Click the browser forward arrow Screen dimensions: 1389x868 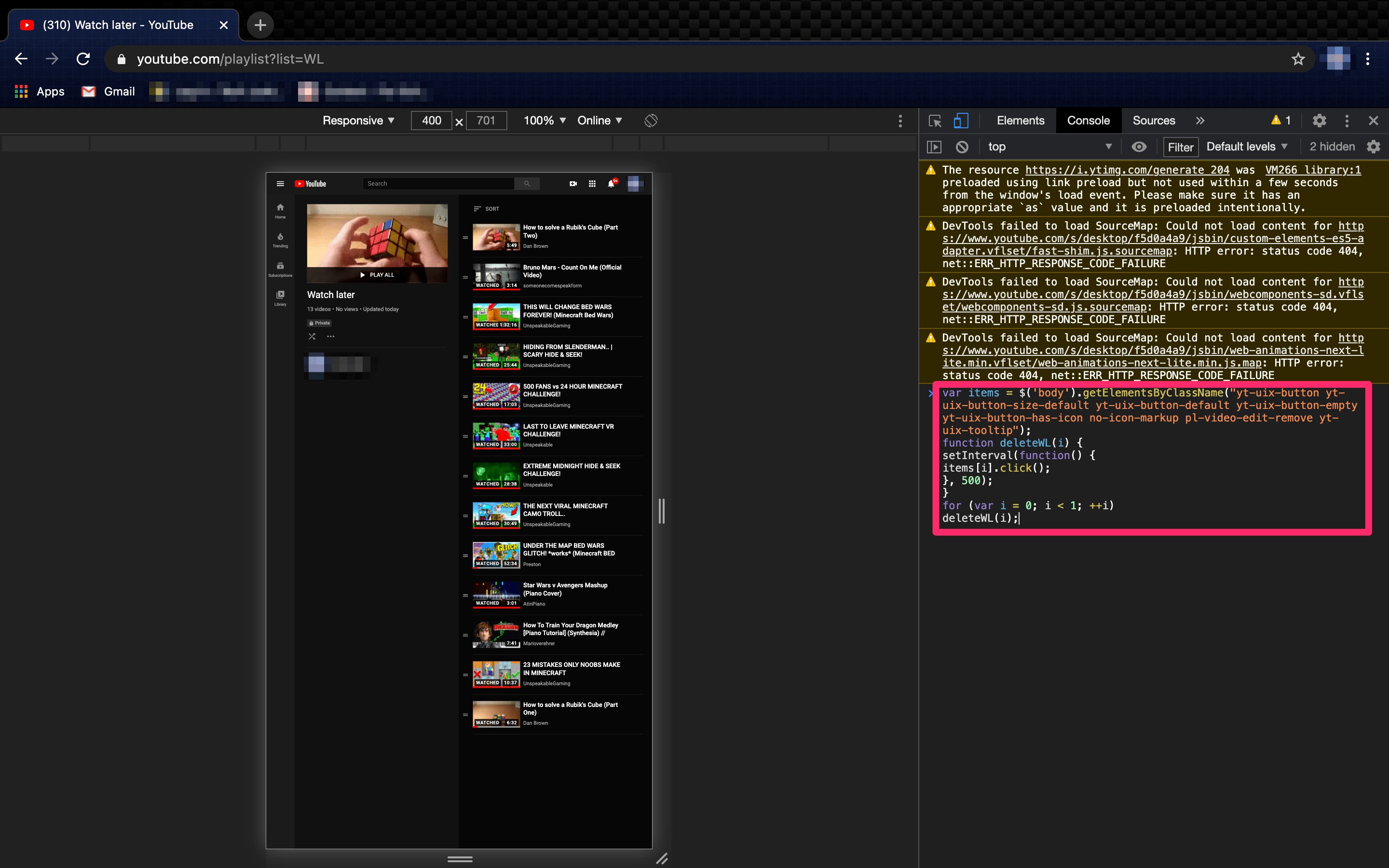[x=52, y=59]
